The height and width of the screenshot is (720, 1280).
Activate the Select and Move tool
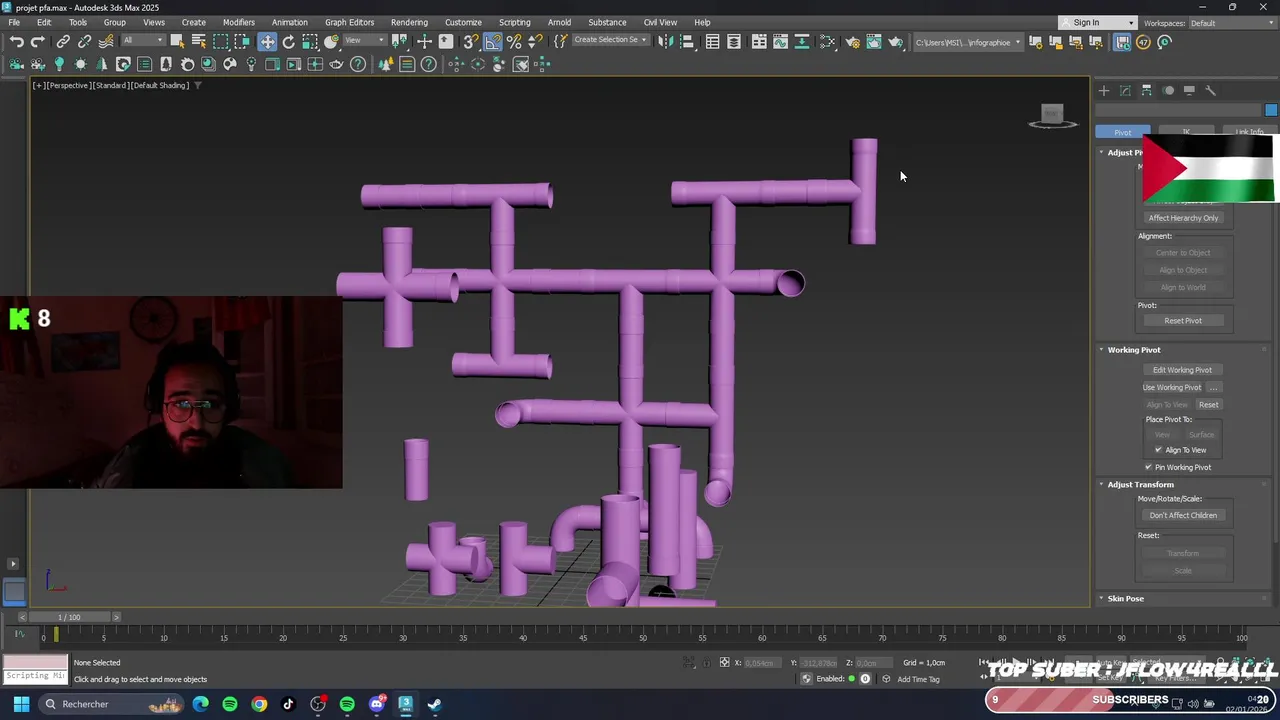[267, 42]
